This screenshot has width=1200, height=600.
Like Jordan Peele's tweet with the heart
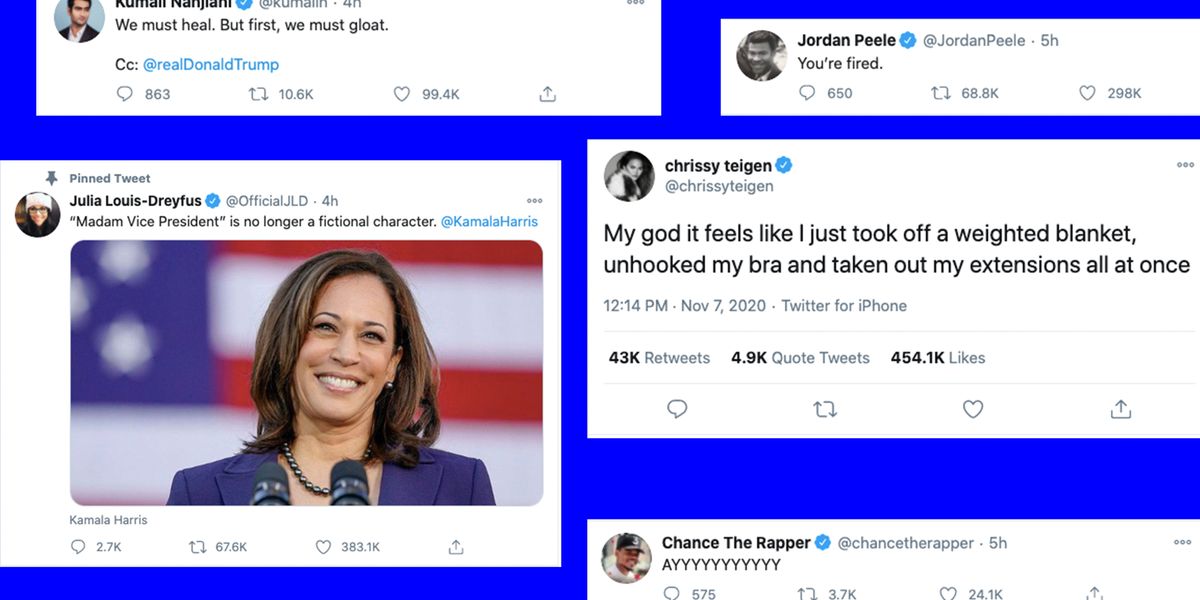pyautogui.click(x=1085, y=92)
